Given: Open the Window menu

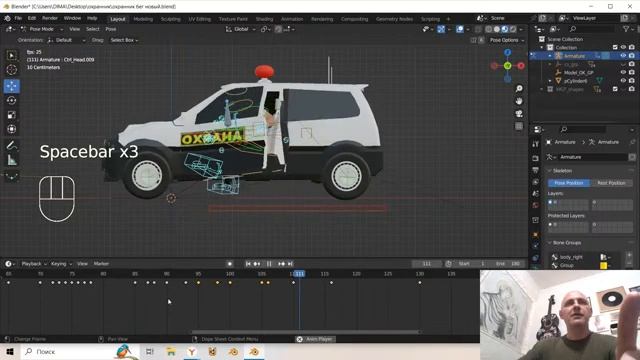Looking at the screenshot, I should pos(72,18).
